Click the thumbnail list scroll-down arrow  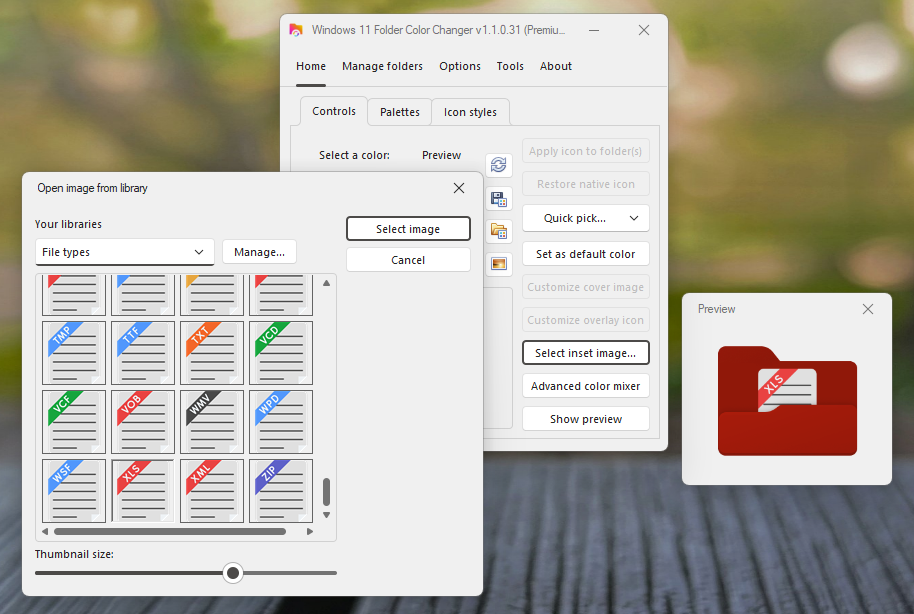[x=326, y=515]
